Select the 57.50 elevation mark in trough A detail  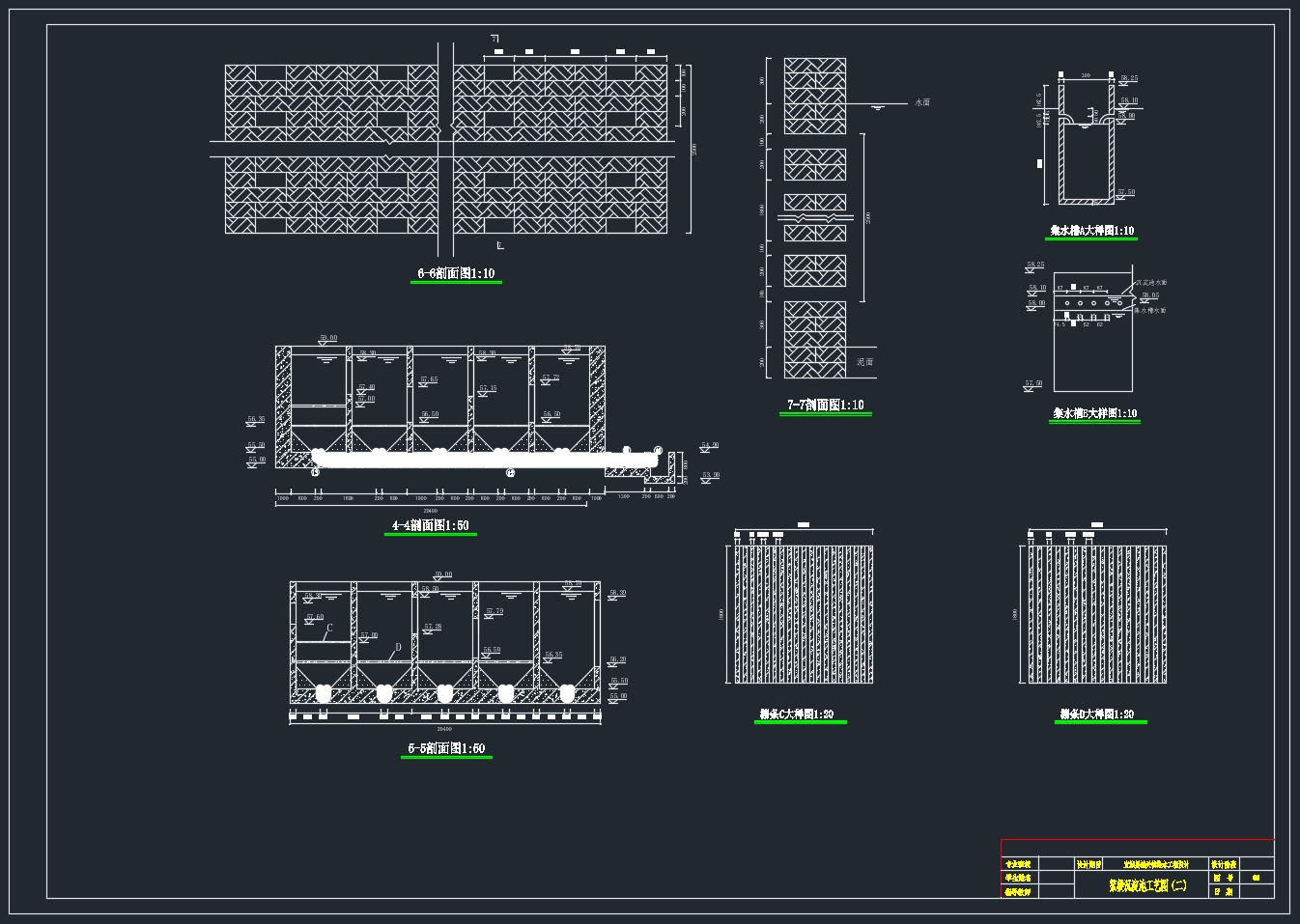tap(1126, 193)
